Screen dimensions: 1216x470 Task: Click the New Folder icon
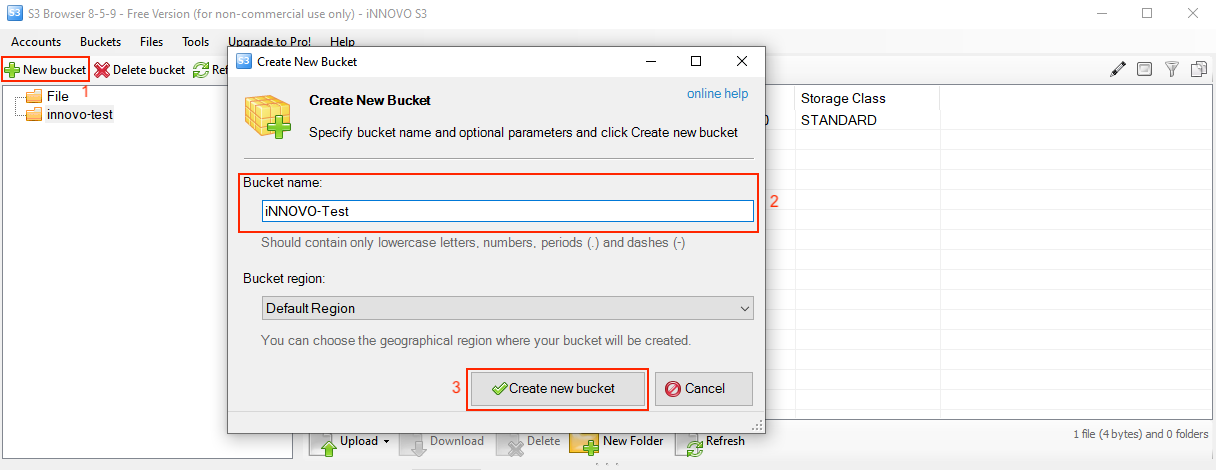point(583,444)
